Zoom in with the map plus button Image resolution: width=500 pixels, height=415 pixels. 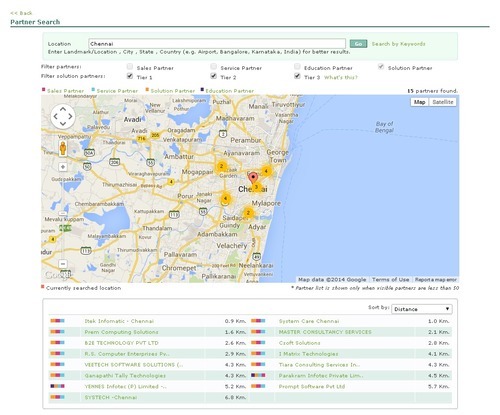63,167
